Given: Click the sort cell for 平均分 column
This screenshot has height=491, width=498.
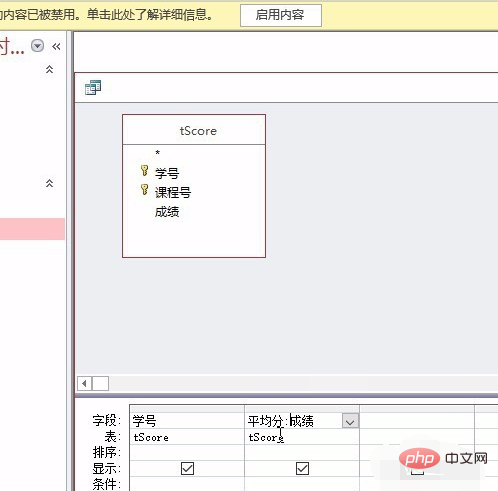Looking at the screenshot, I should [x=302, y=452].
